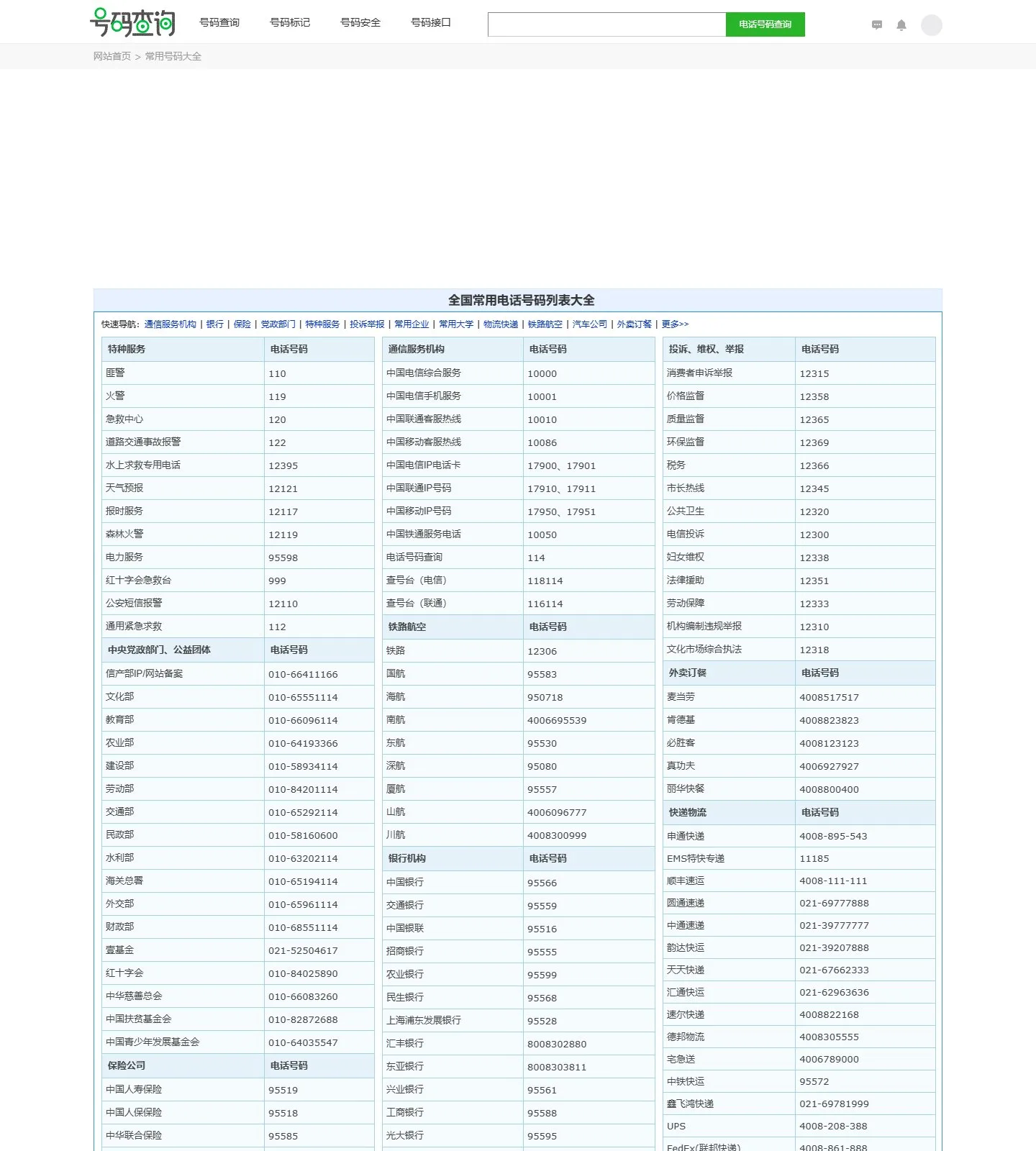Viewport: 1036px width, 1151px height.
Task: Click the green 电话号码查询 search button
Action: click(x=765, y=24)
